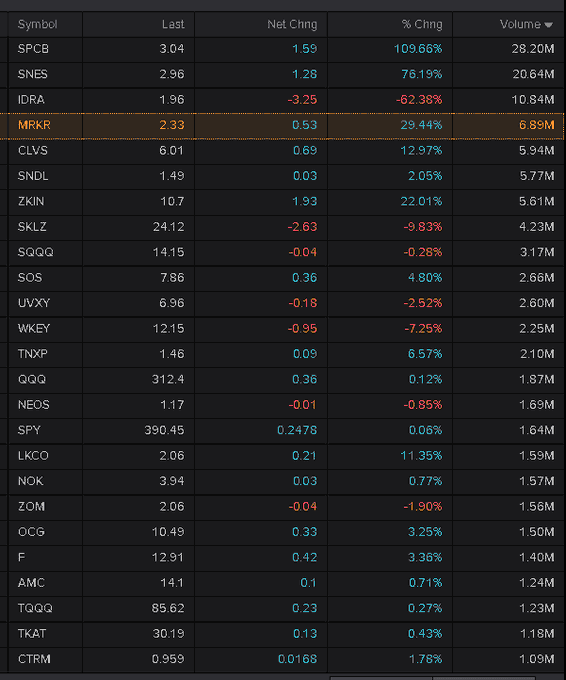
Task: Select the SQQQ ticker symbol
Action: coord(36,252)
